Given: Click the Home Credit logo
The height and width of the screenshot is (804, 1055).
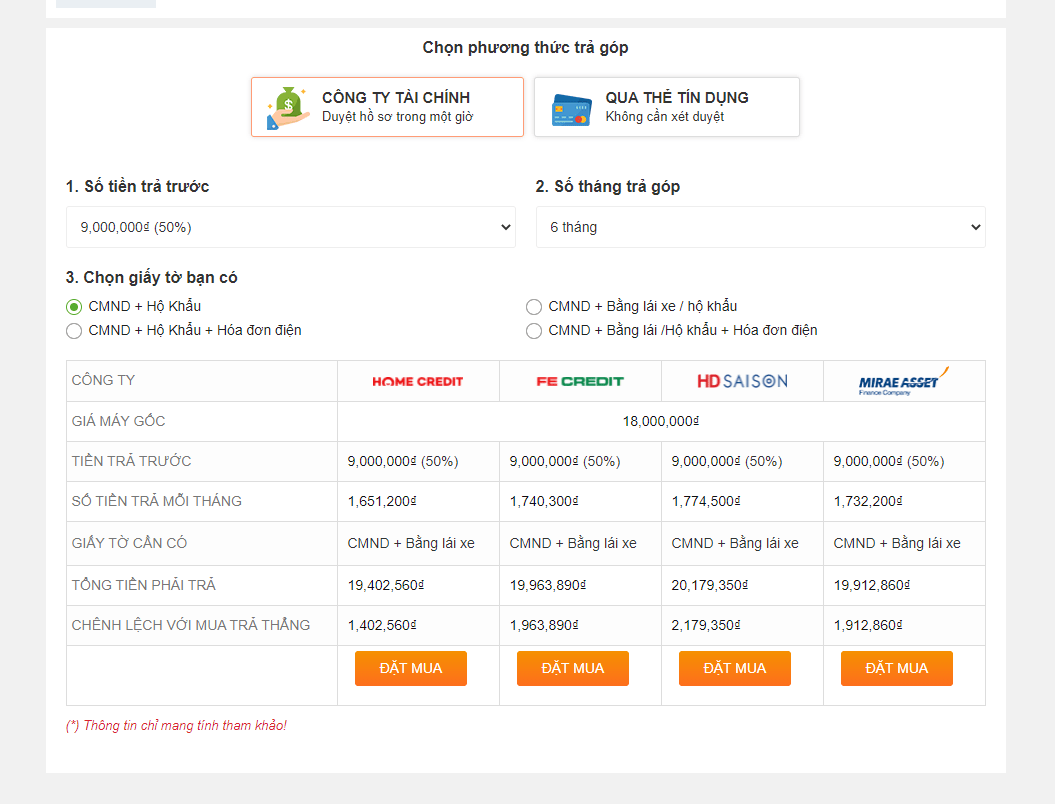Looking at the screenshot, I should [x=417, y=381].
